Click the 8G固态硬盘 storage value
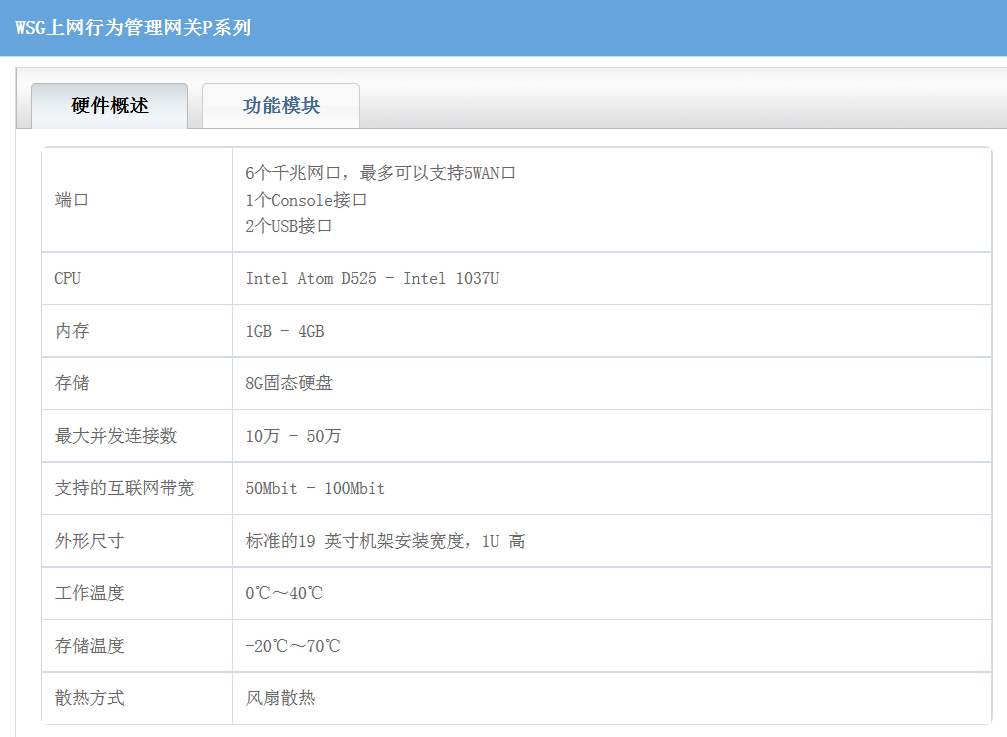The height and width of the screenshot is (737, 1007). click(289, 383)
